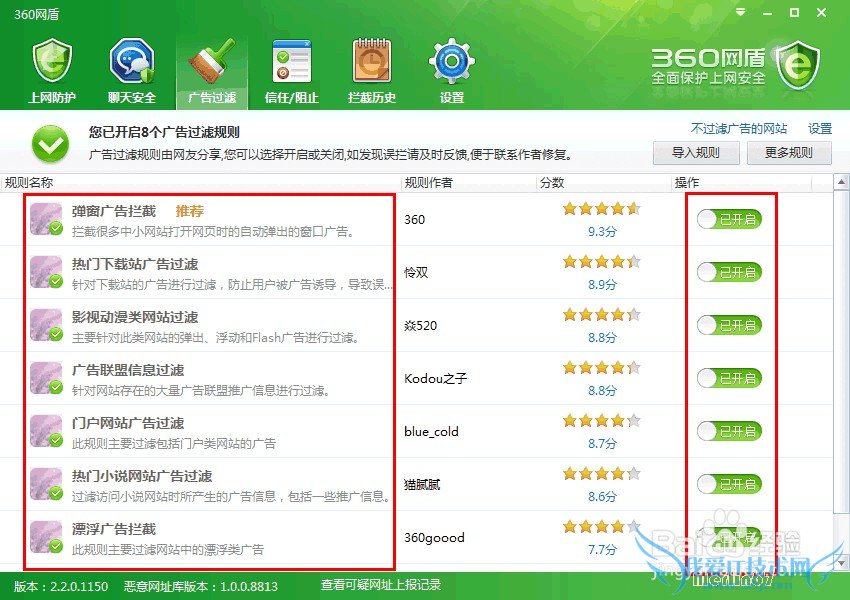
Task: Click author name blue_cold
Action: pyautogui.click(x=432, y=431)
